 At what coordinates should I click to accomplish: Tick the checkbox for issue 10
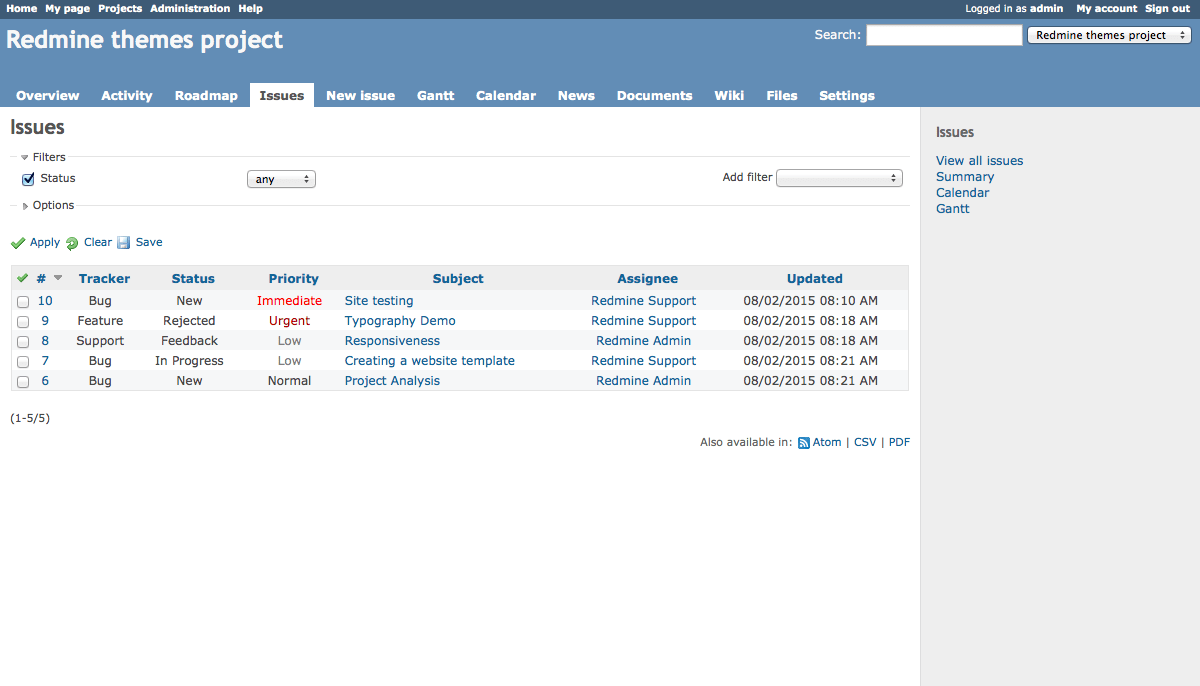point(23,302)
